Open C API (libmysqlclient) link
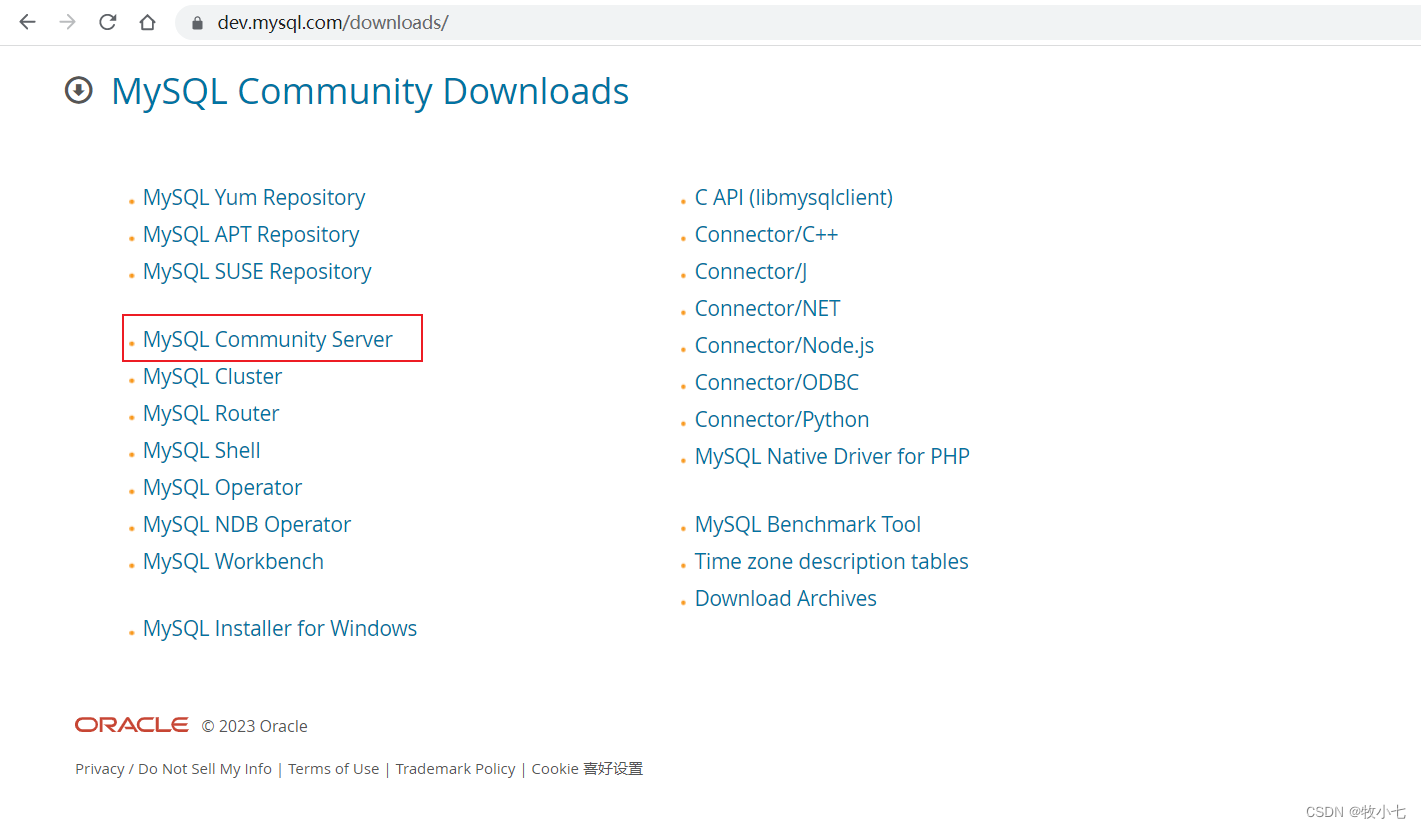 coord(794,198)
